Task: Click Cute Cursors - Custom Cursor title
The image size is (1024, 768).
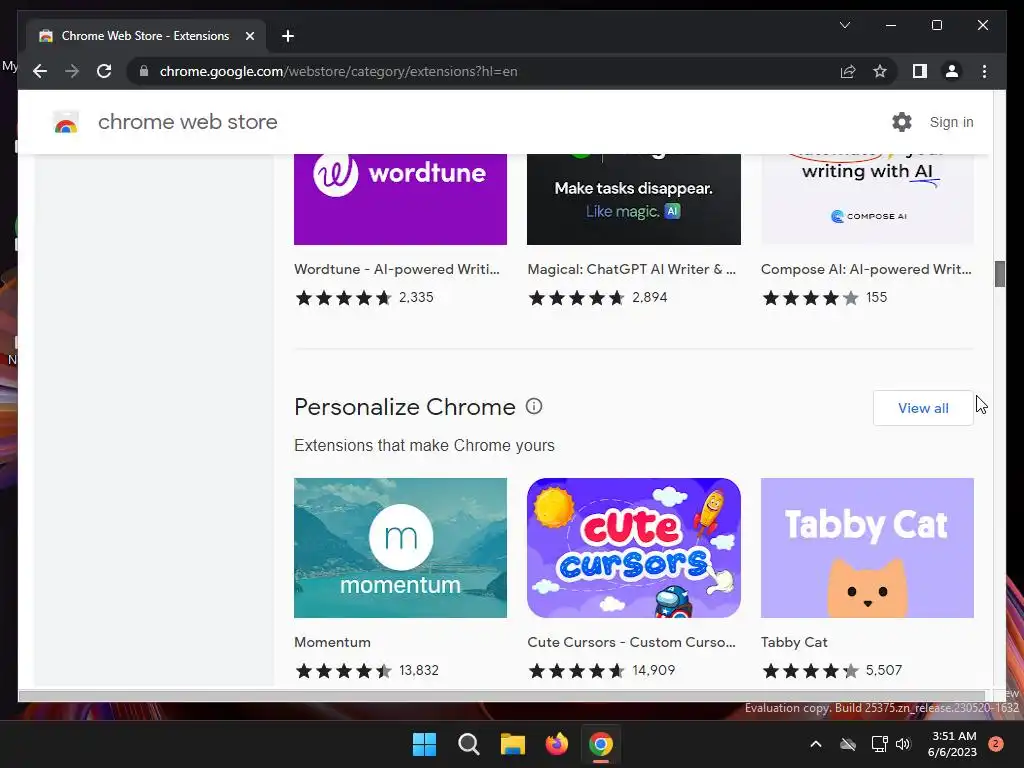Action: coord(631,642)
